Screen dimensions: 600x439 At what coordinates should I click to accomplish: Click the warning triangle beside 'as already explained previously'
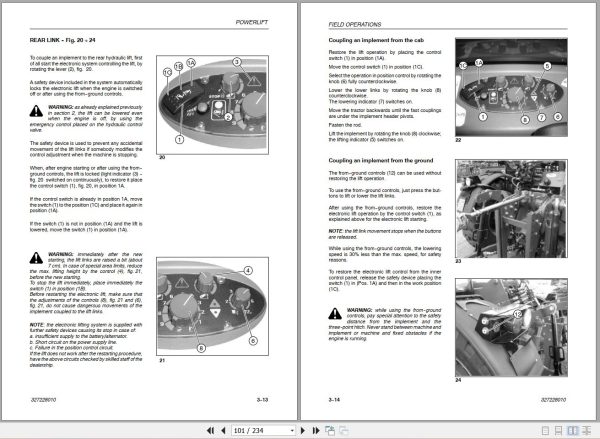pos(36,111)
